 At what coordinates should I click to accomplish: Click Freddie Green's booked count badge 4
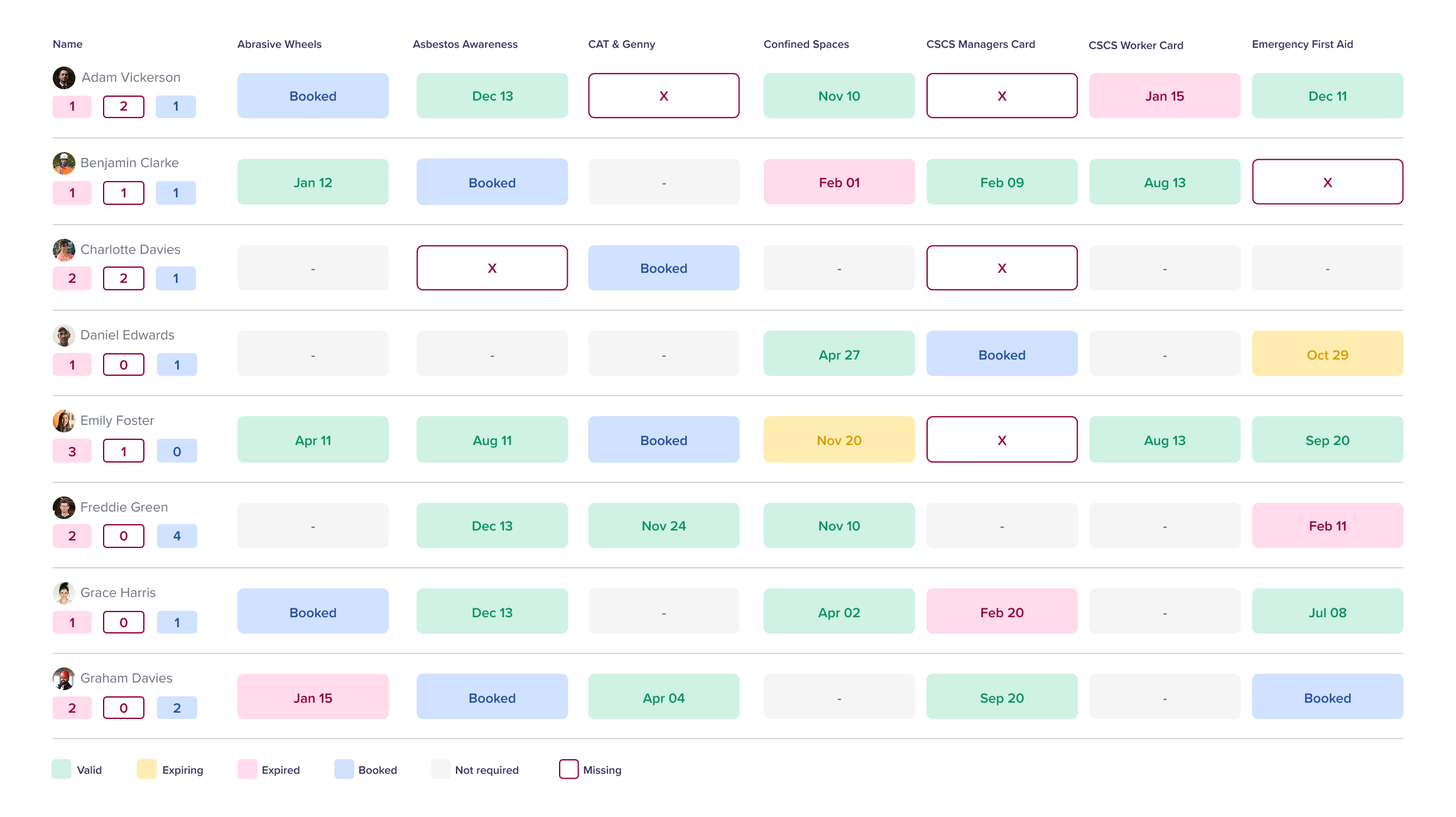[x=177, y=536]
